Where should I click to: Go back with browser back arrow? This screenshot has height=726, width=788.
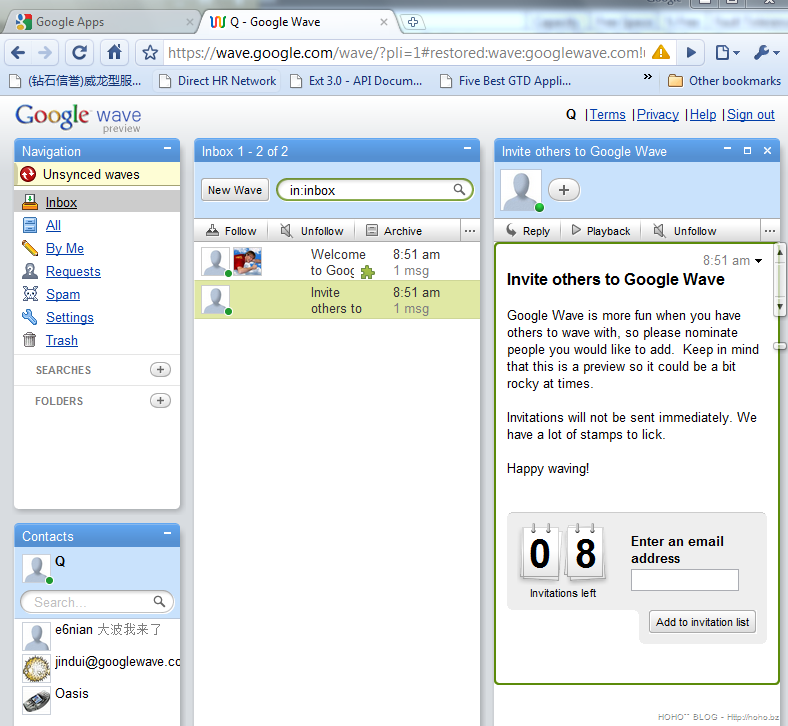click(18, 52)
